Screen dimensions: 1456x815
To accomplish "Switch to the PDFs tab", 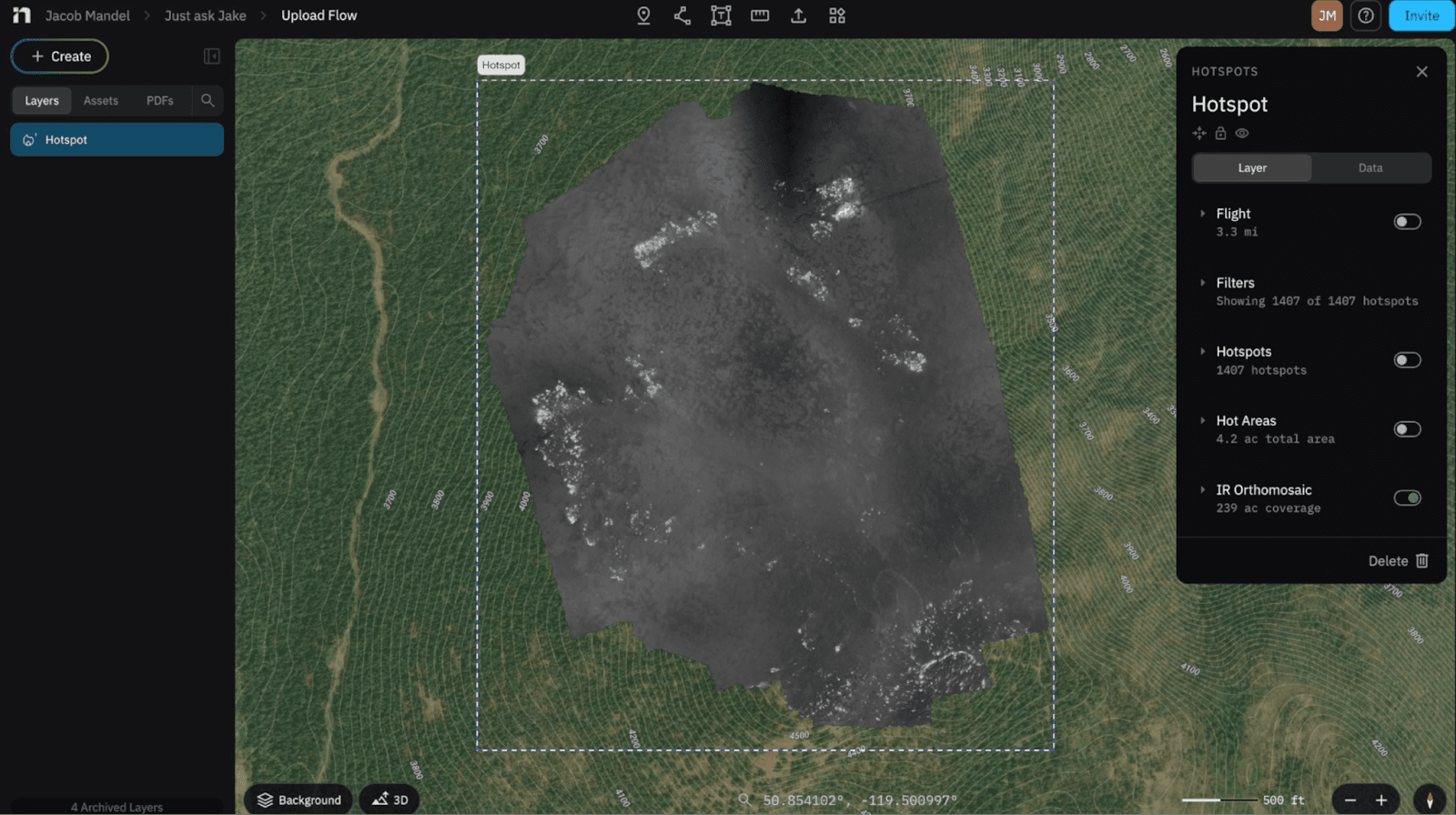I will pos(160,101).
